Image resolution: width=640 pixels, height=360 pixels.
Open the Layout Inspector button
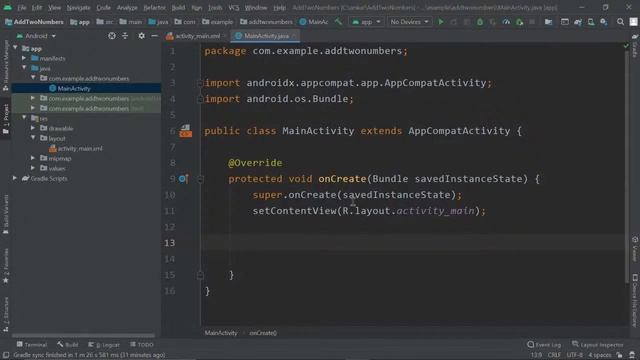tap(598, 344)
